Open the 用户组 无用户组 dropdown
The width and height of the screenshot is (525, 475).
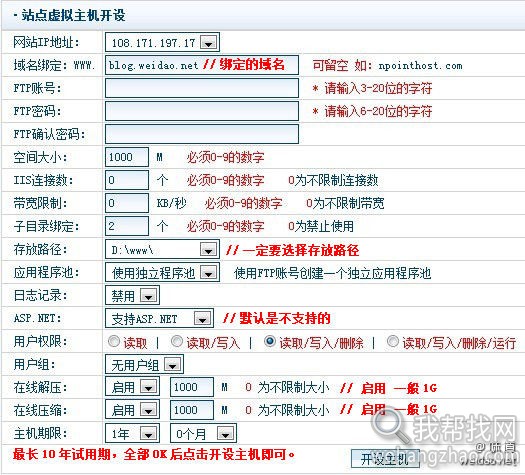point(144,365)
